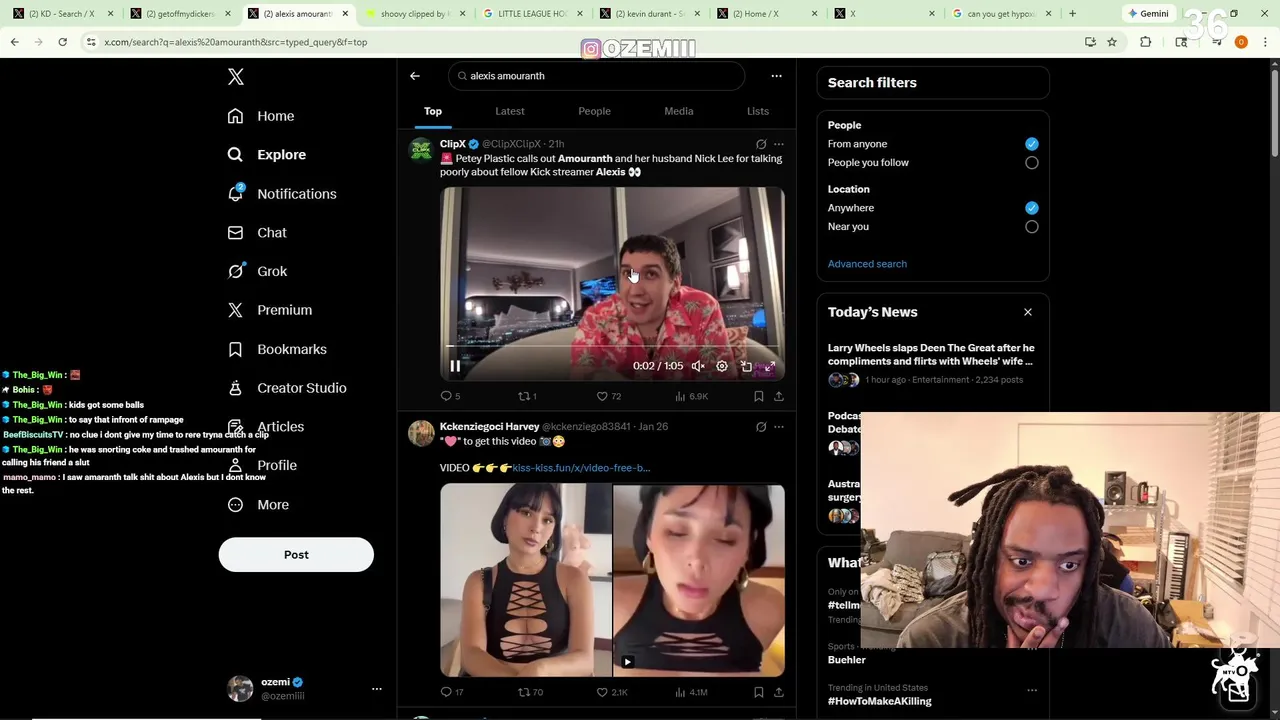Switch to the People tab

594,111
